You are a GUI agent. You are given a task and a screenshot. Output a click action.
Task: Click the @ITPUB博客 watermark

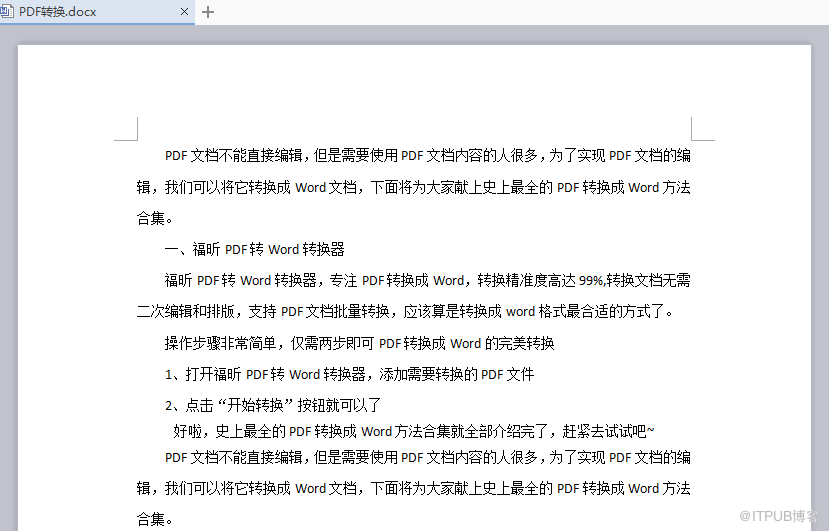point(778,516)
